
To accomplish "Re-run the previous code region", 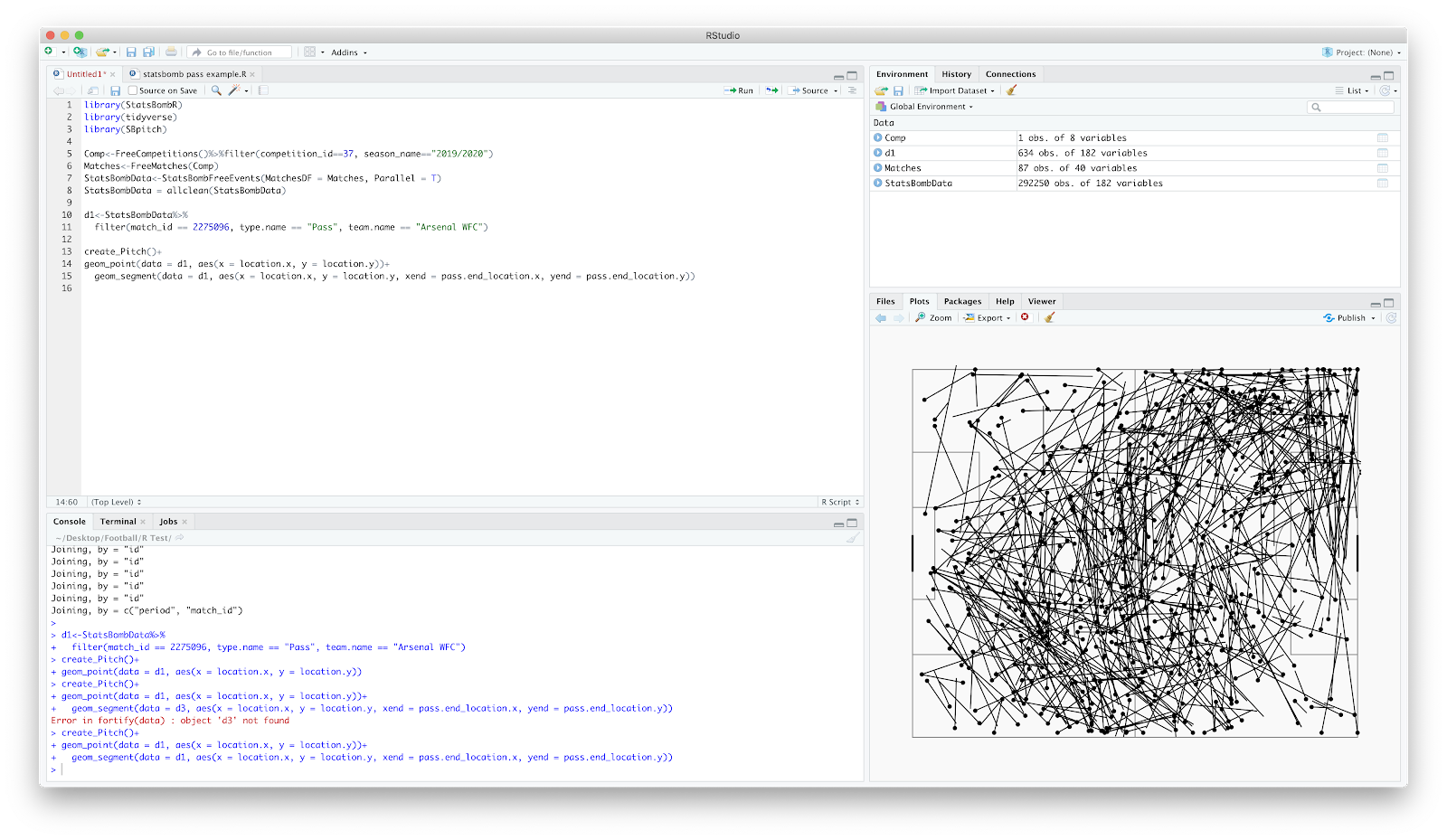I will tap(771, 90).
